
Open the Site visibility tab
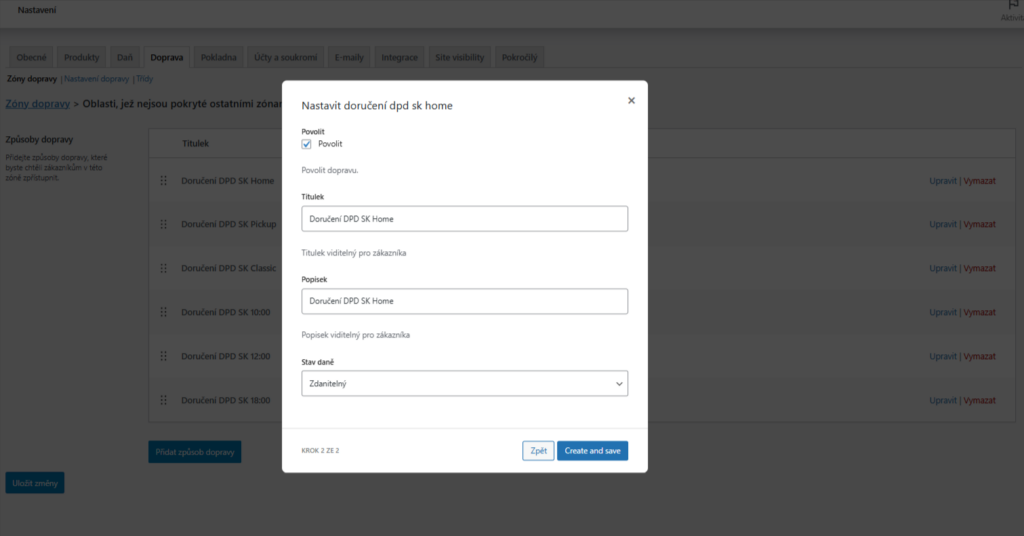(x=460, y=57)
